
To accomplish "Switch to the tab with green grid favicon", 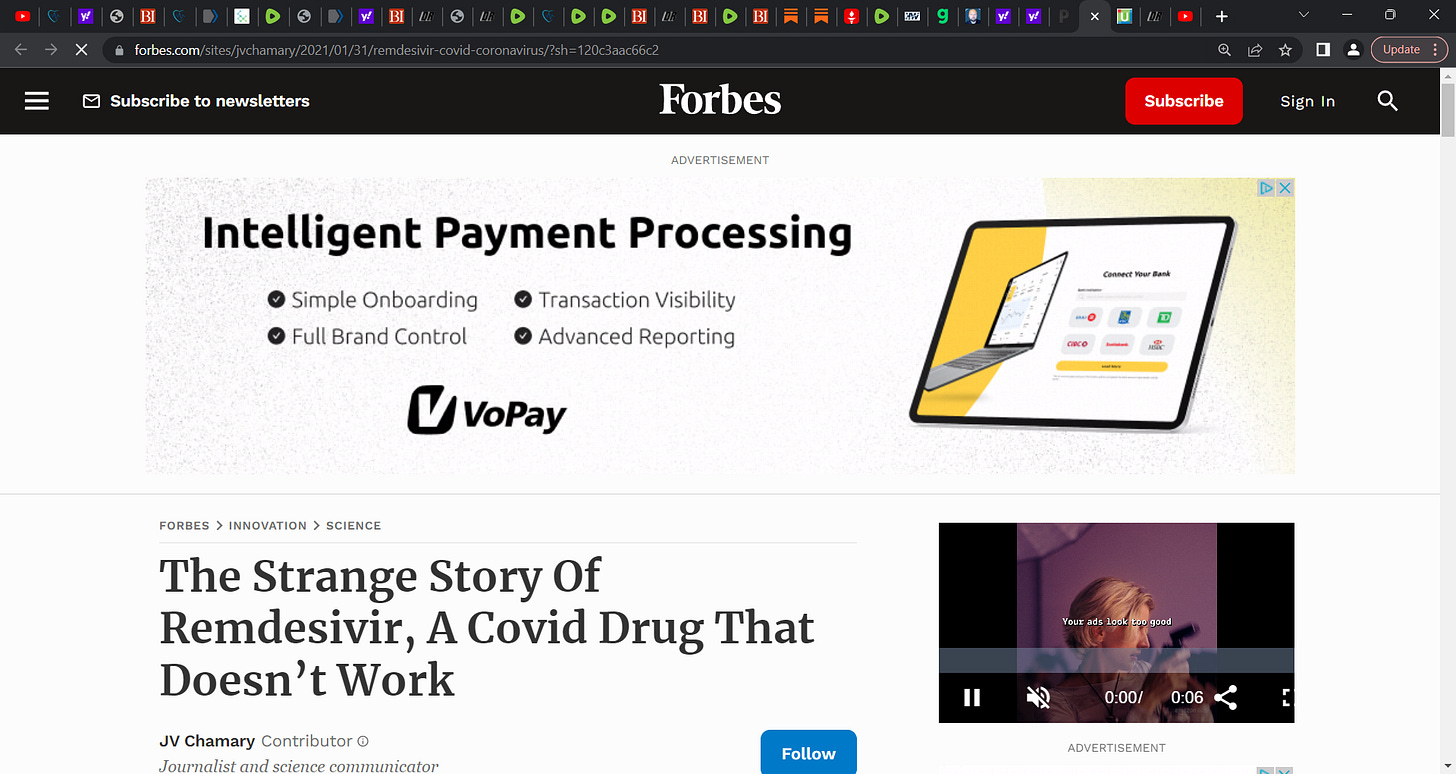I will click(242, 16).
